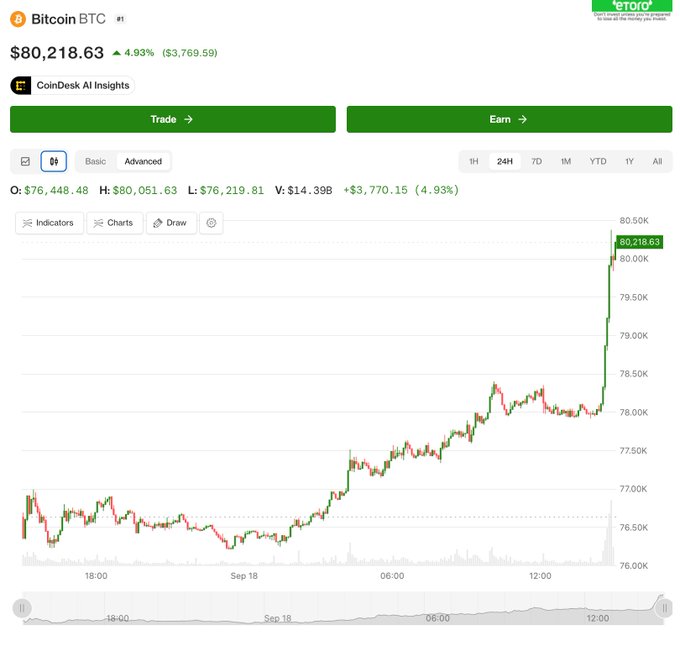Click the green Trade button
Screen dimensions: 680x646
click(173, 119)
